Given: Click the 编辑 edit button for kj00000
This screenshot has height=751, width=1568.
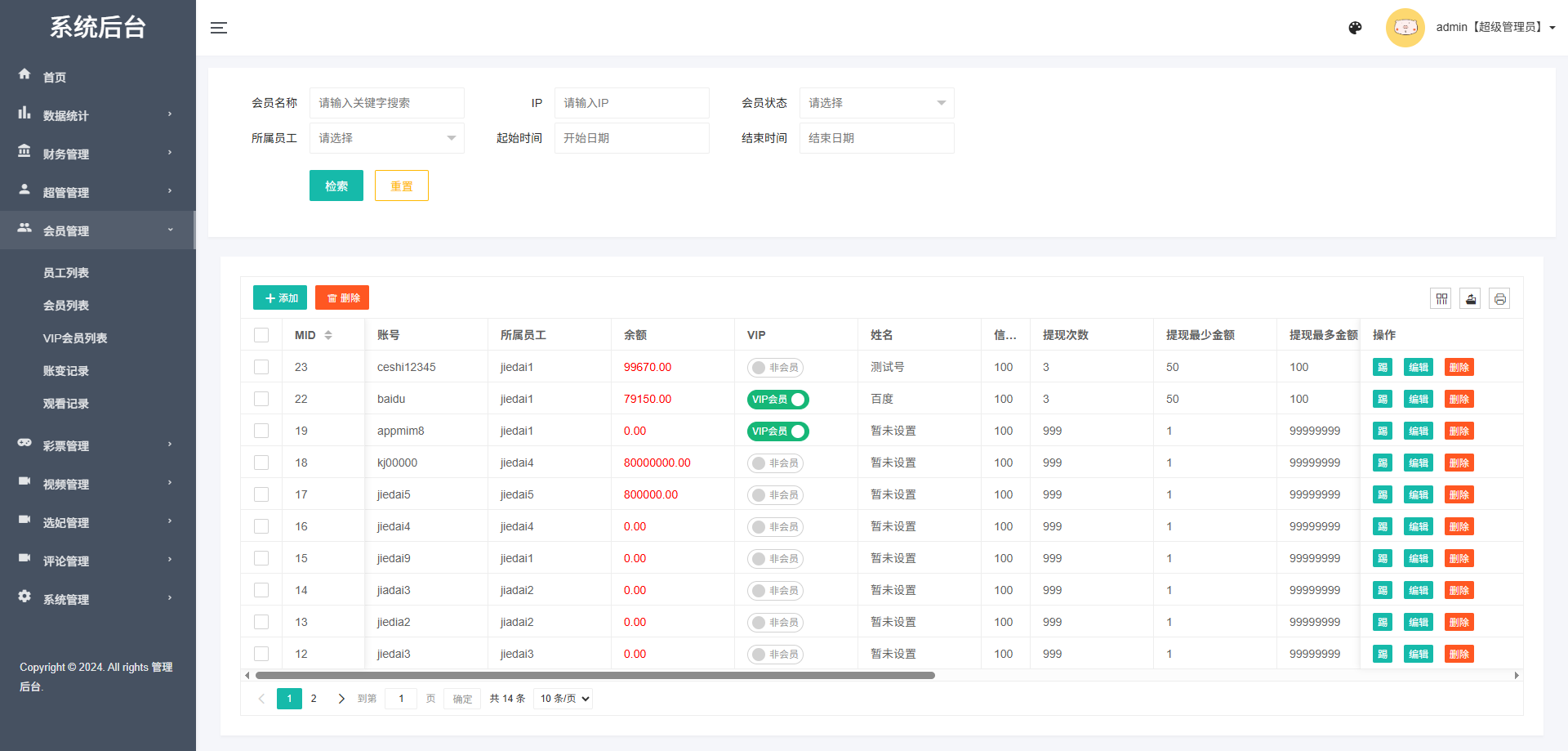Looking at the screenshot, I should (x=1418, y=463).
